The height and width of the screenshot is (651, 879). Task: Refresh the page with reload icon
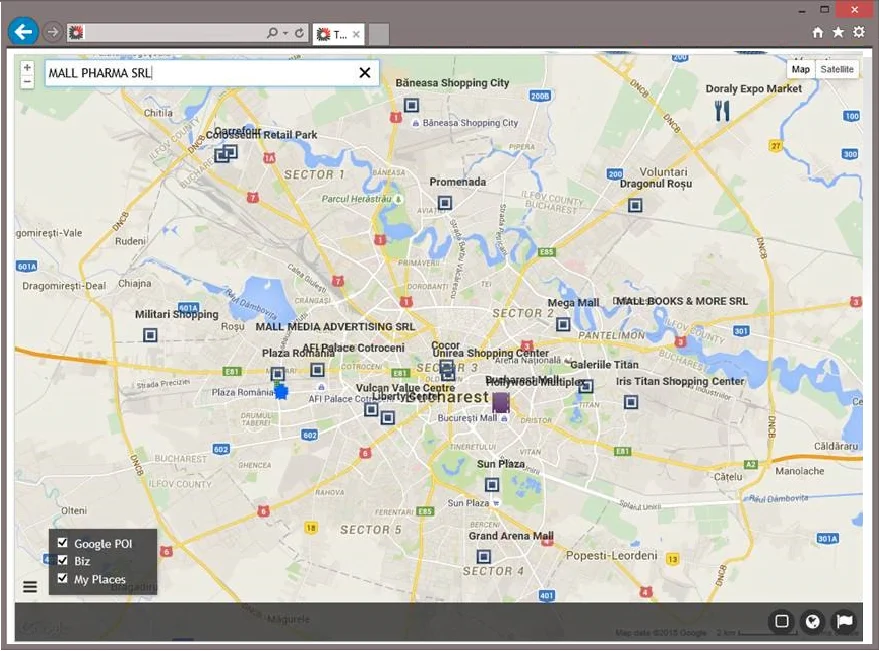point(299,33)
